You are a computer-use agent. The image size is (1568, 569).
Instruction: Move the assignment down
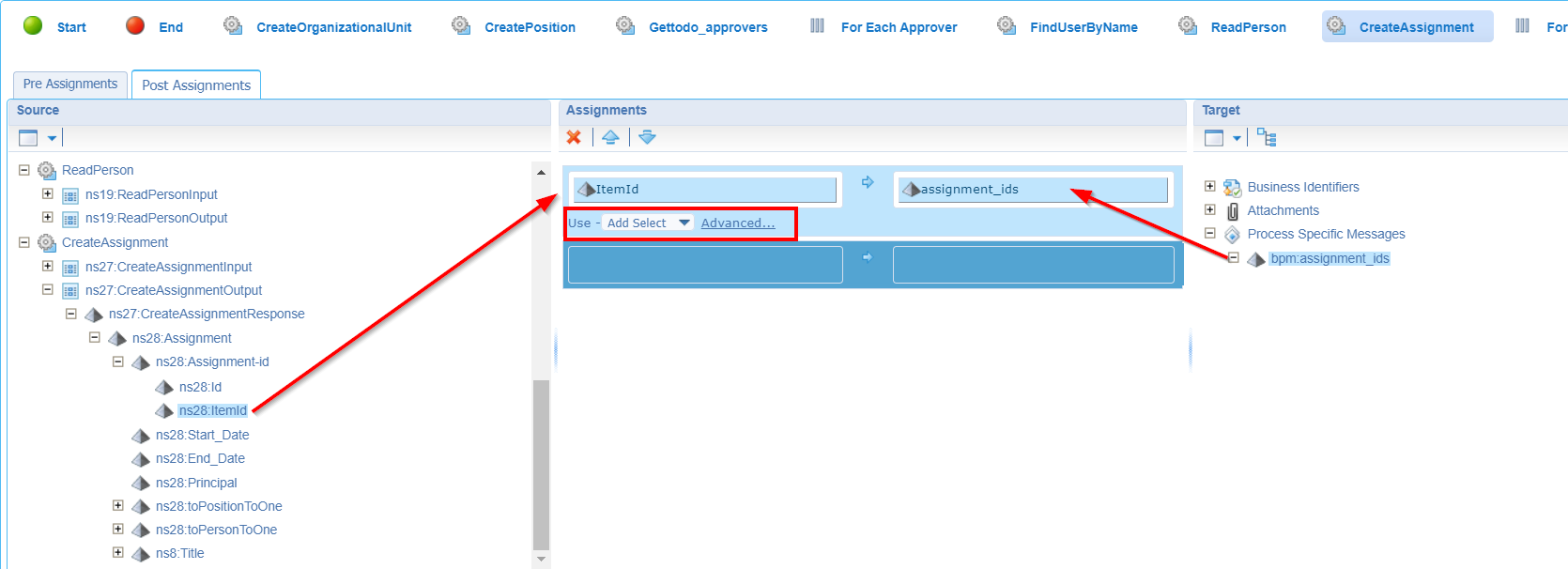coord(647,137)
